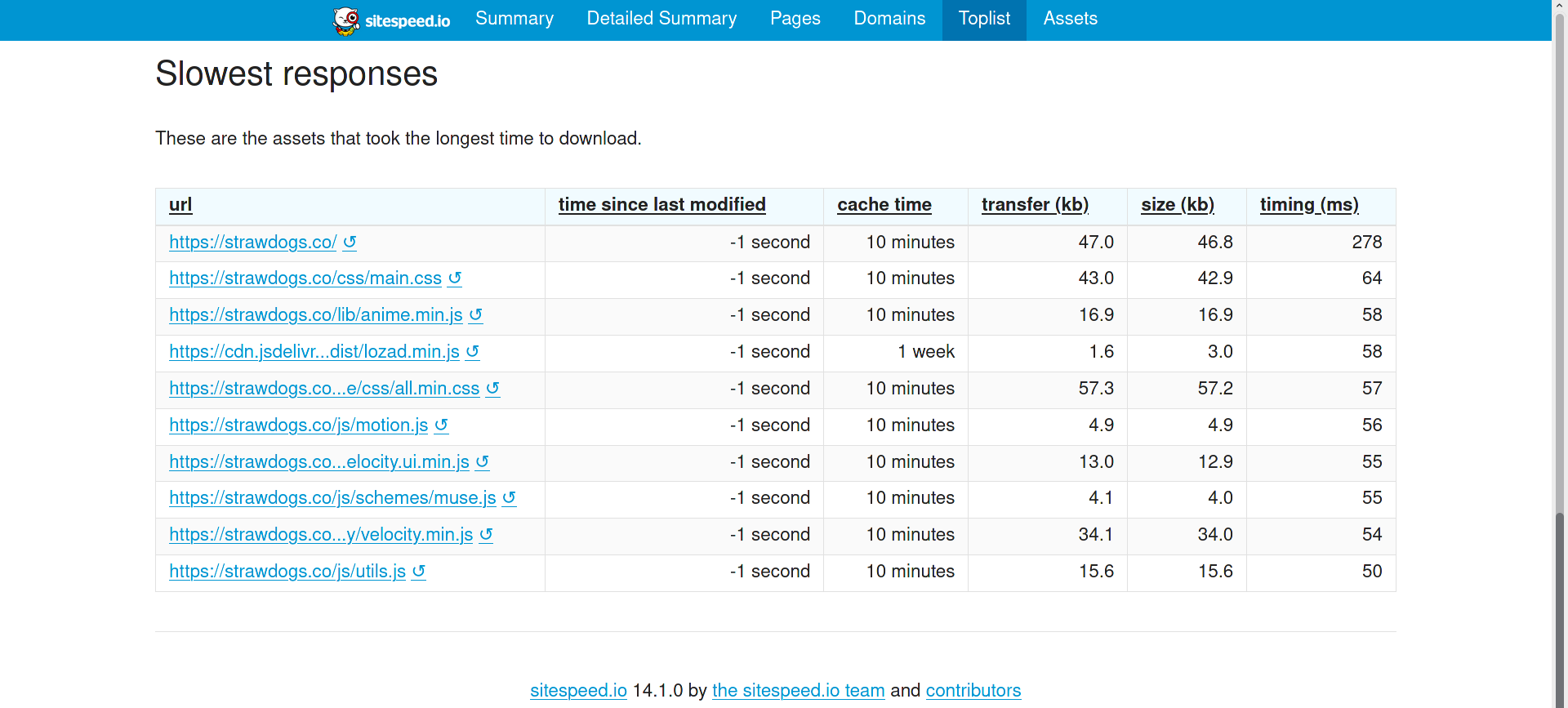Click the assets download description sentence

tap(399, 138)
